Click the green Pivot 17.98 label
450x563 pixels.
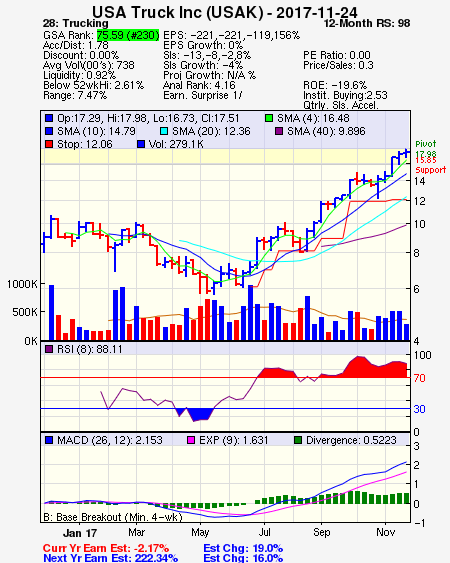(x=426, y=149)
